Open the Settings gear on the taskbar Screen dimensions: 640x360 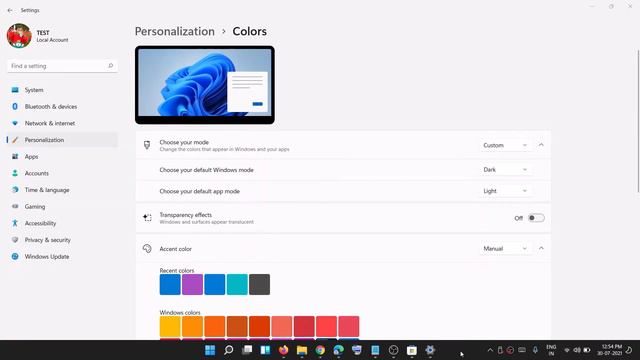click(430, 350)
